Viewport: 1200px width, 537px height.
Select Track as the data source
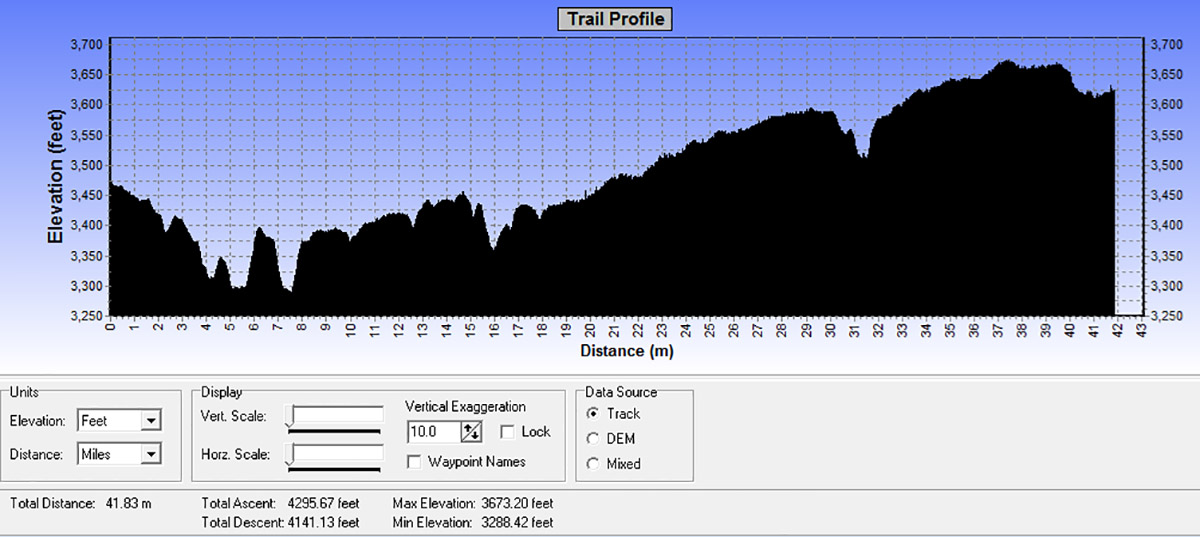pos(593,414)
